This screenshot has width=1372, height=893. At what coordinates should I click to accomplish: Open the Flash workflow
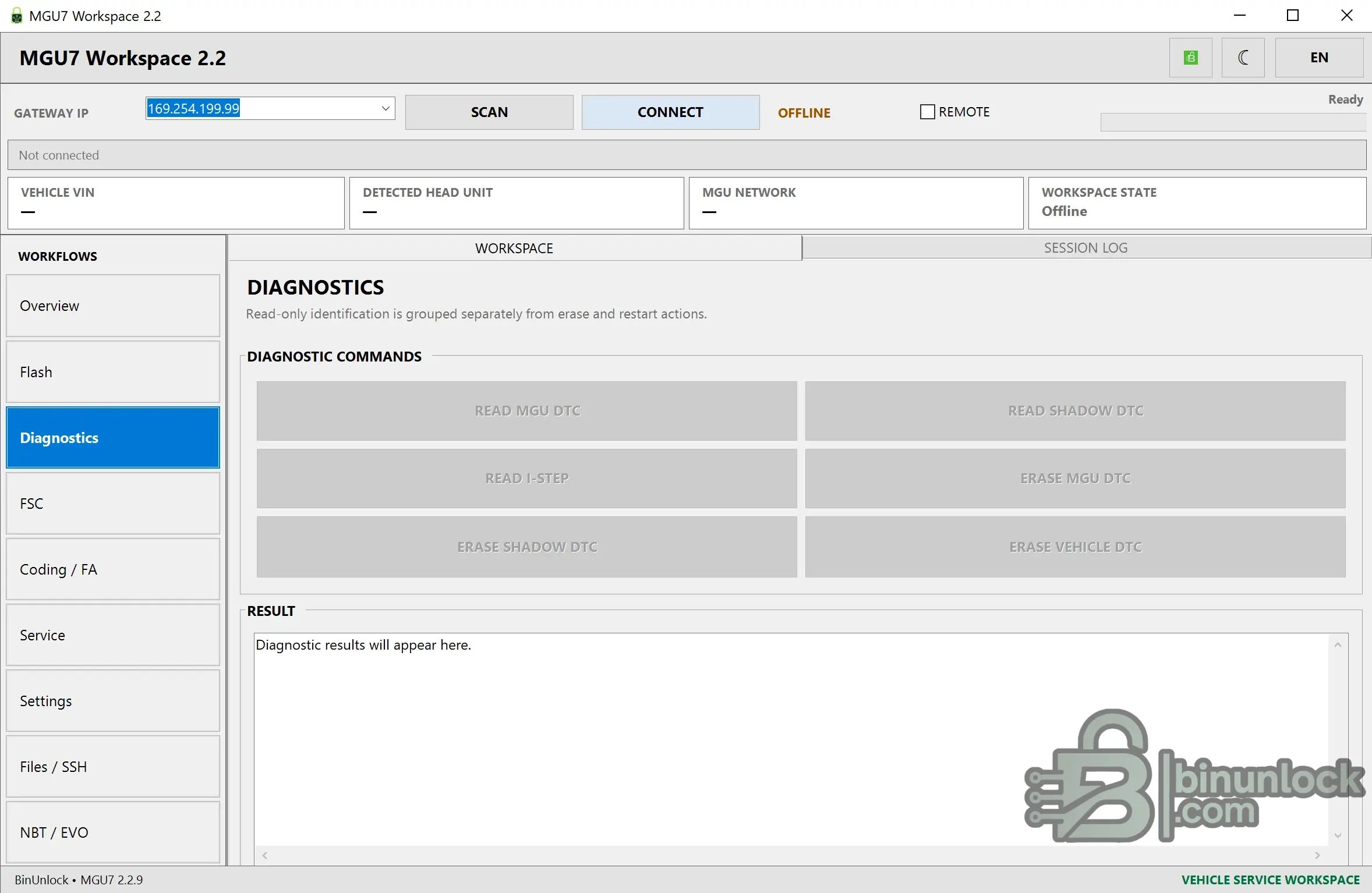click(x=113, y=372)
